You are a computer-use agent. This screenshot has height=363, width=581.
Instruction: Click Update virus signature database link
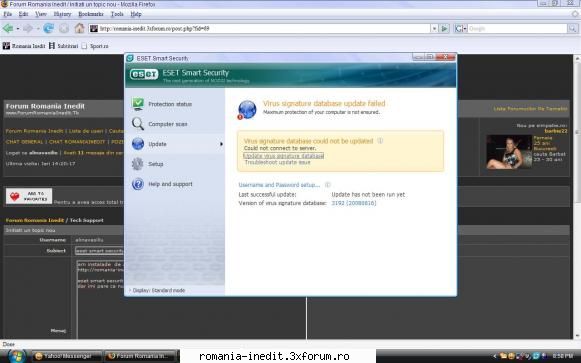point(283,156)
